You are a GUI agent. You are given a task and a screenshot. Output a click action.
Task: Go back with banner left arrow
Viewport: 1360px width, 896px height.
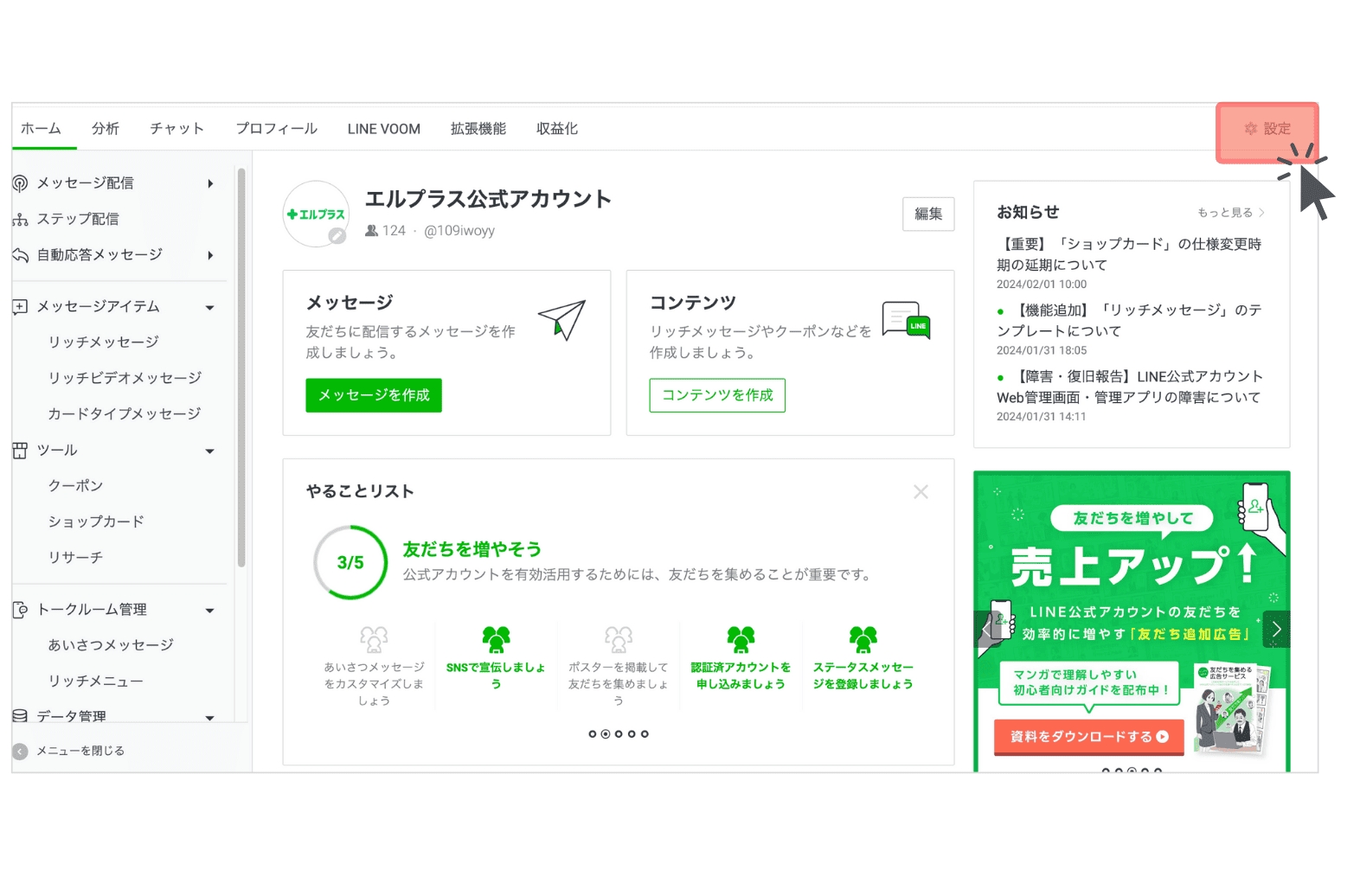(986, 630)
